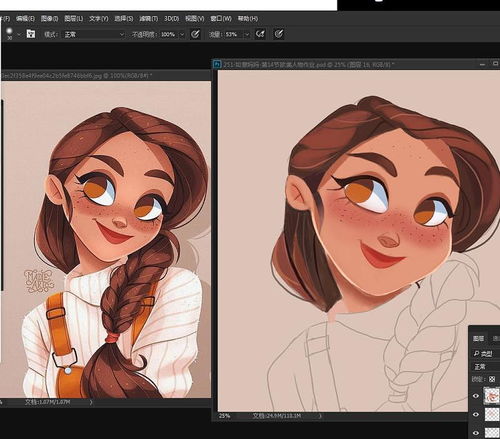The image size is (500, 439).
Task: Open the opacity slider dropdown arrow
Action: (182, 34)
